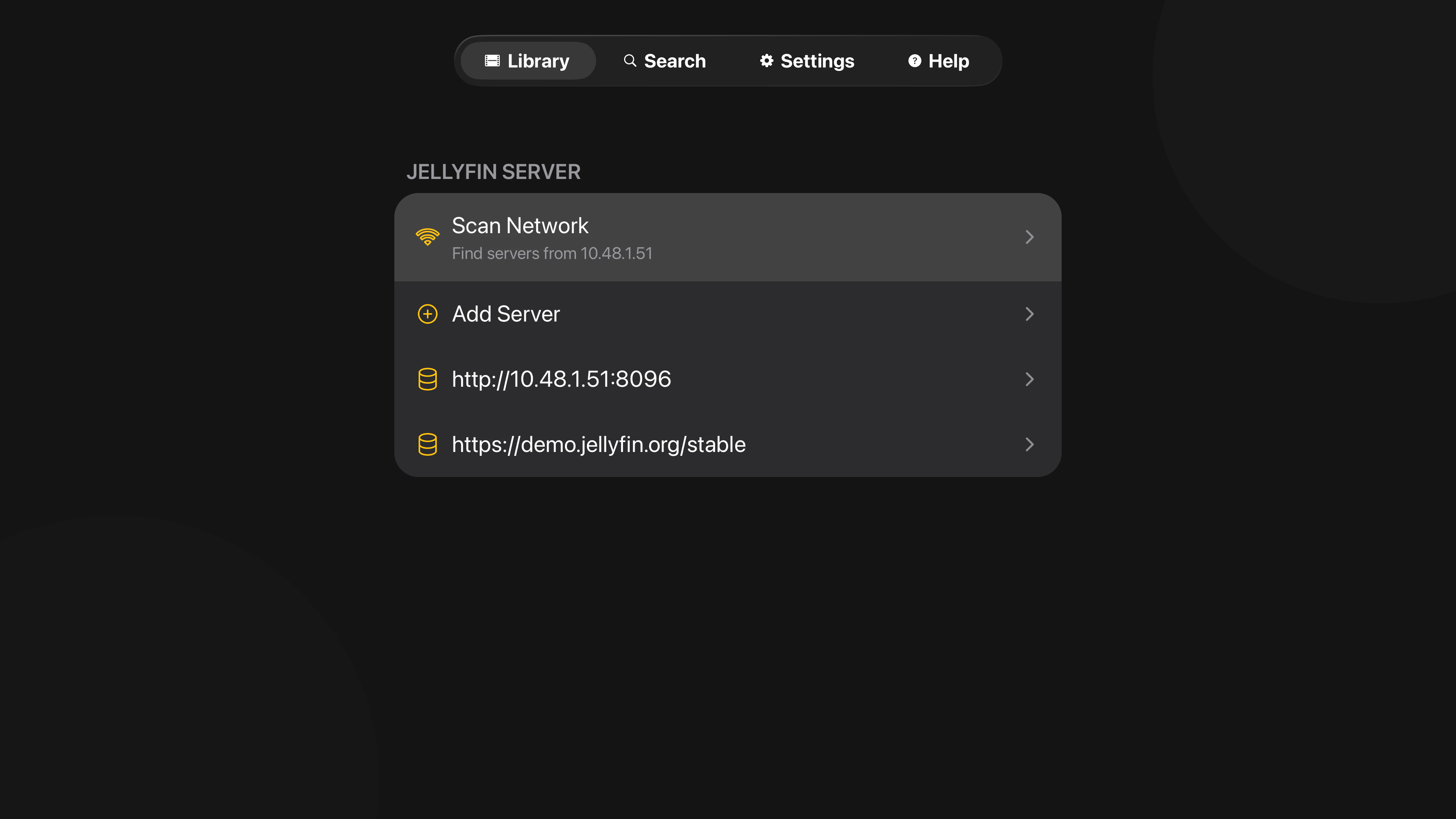The image size is (1456, 819).
Task: Open the chevron on http://10.48.1.51:8096 row
Action: pos(1029,379)
